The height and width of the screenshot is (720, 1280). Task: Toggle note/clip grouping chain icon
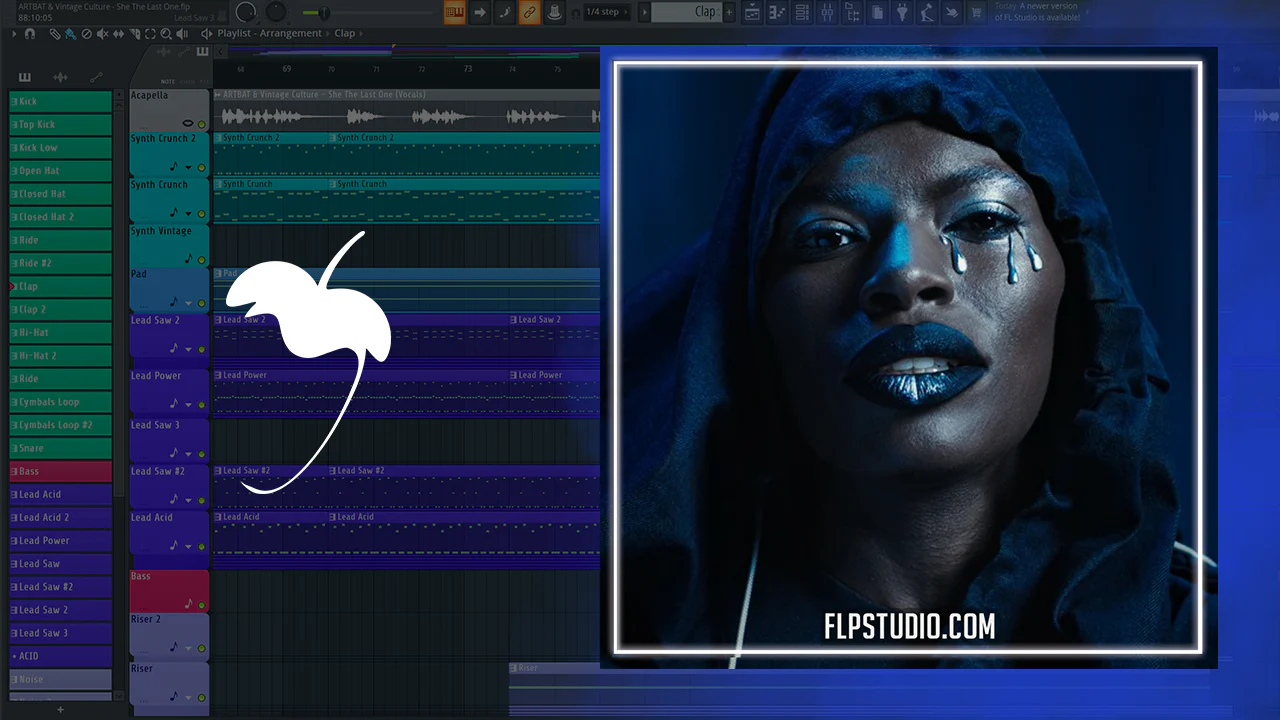[x=530, y=12]
